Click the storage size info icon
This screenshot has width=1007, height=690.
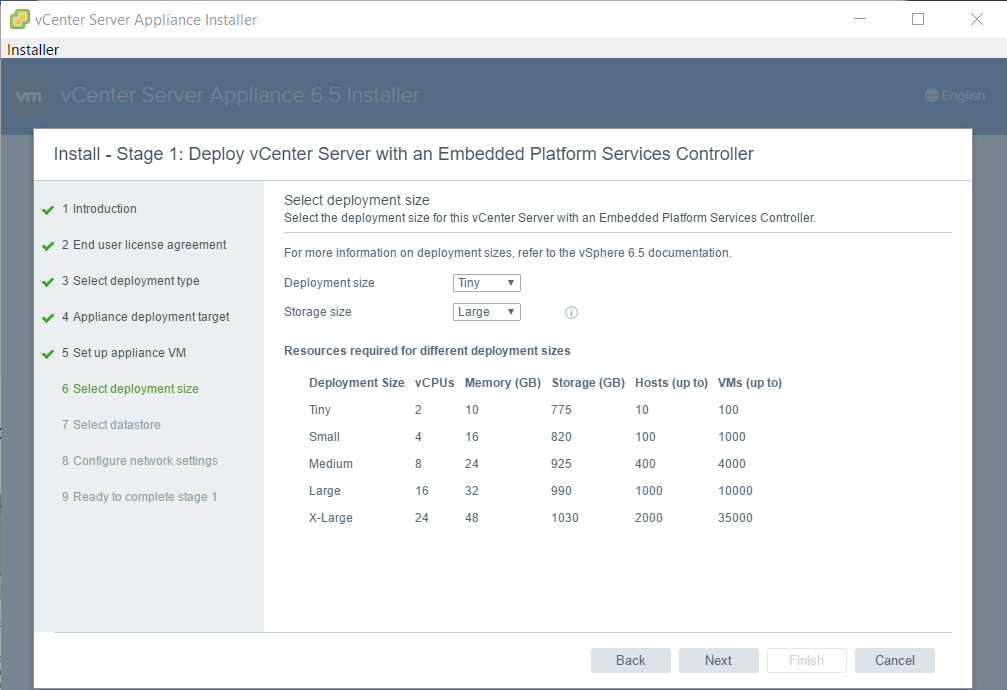click(571, 312)
